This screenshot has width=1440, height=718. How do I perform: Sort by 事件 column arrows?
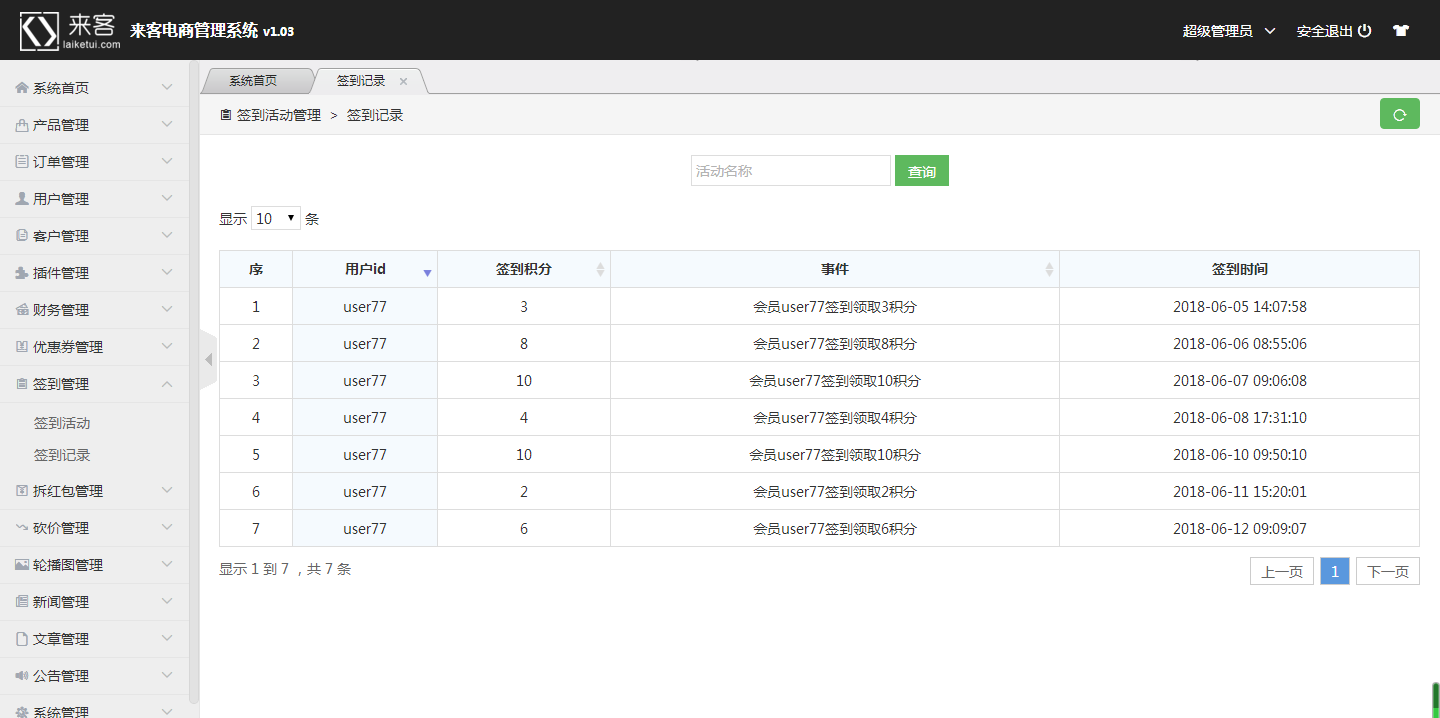click(x=1049, y=269)
